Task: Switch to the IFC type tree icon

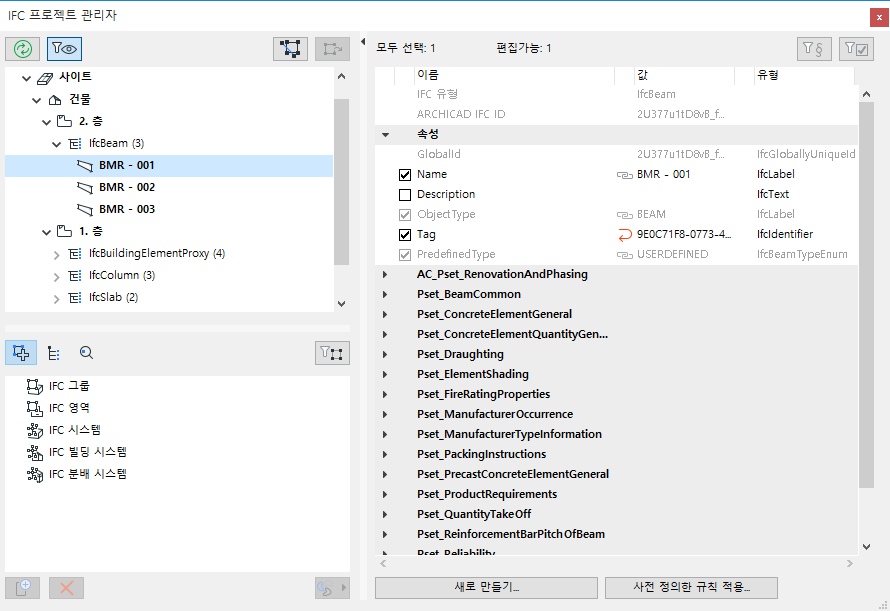Action: [54, 353]
